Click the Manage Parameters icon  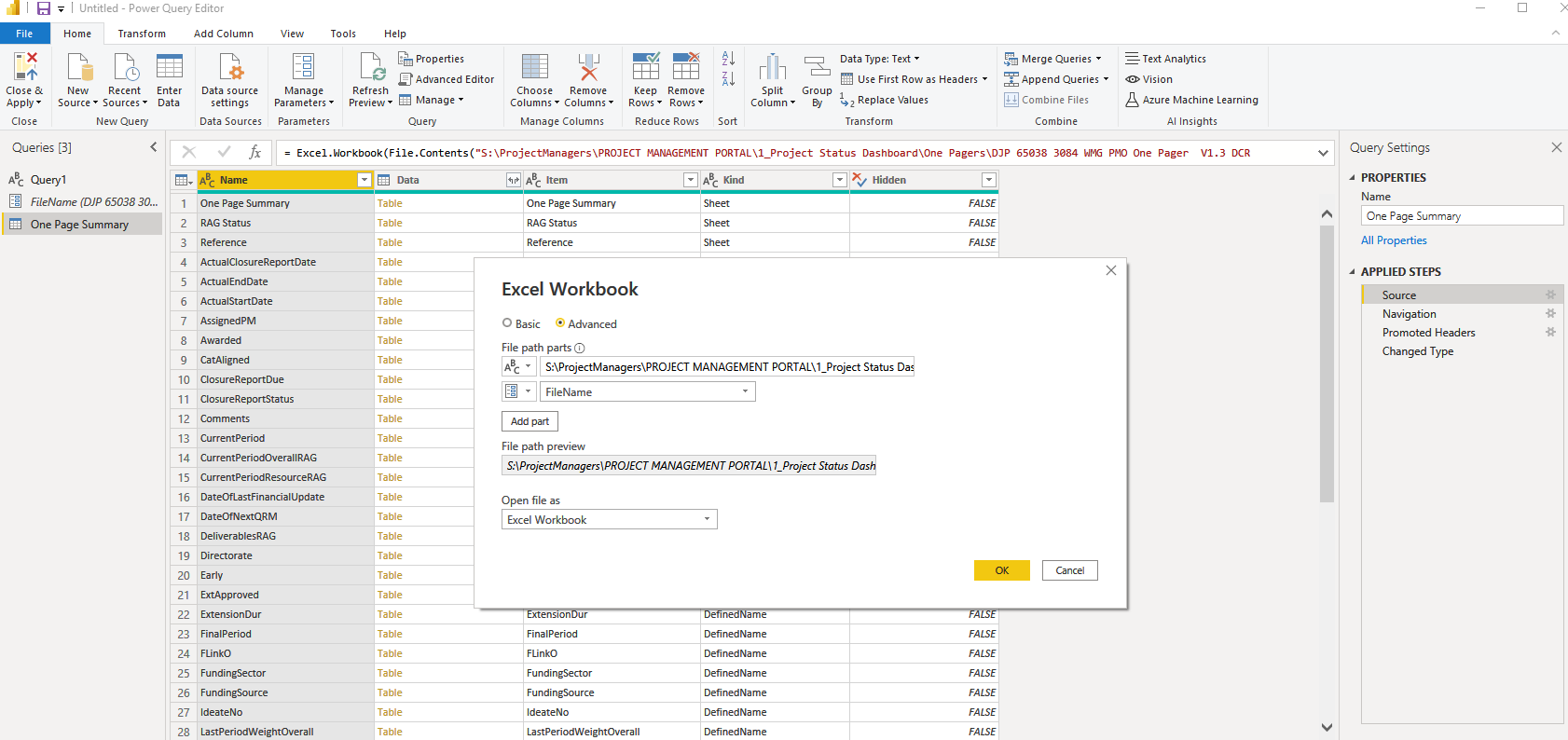304,67
